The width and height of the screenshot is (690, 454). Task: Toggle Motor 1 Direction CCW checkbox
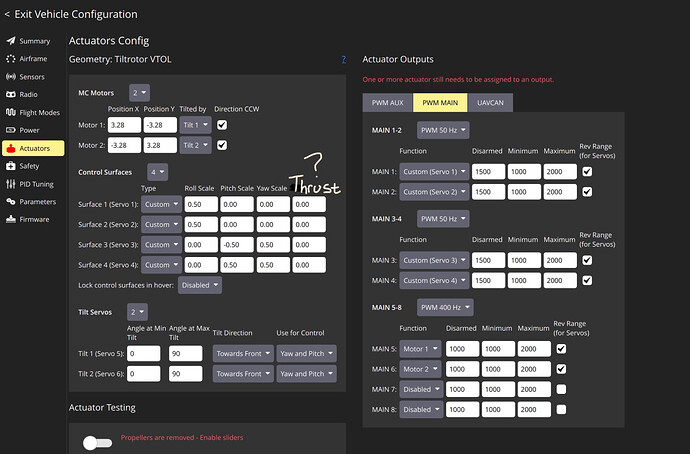pyautogui.click(x=222, y=125)
